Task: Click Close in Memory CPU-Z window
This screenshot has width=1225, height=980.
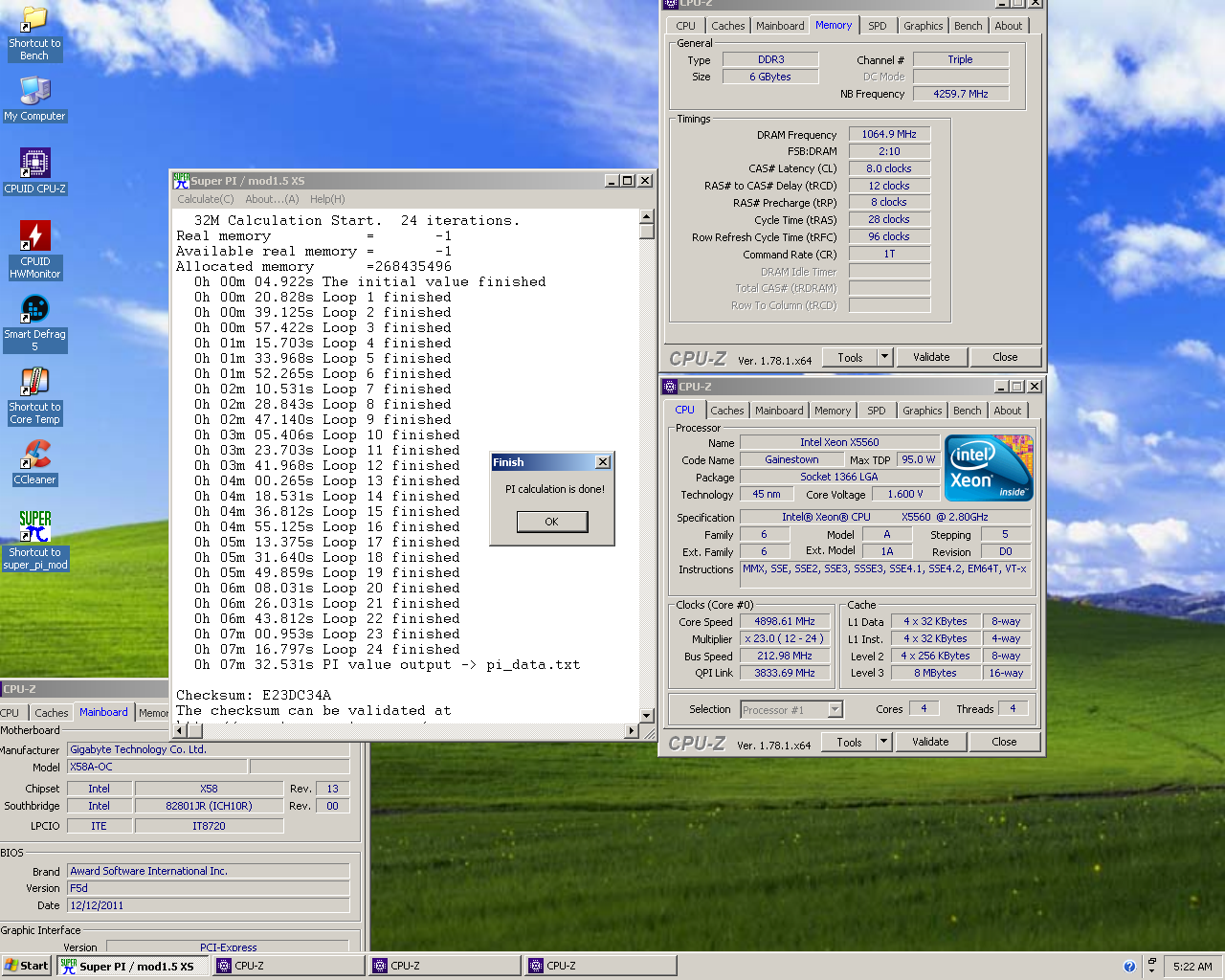Action: coord(1005,357)
